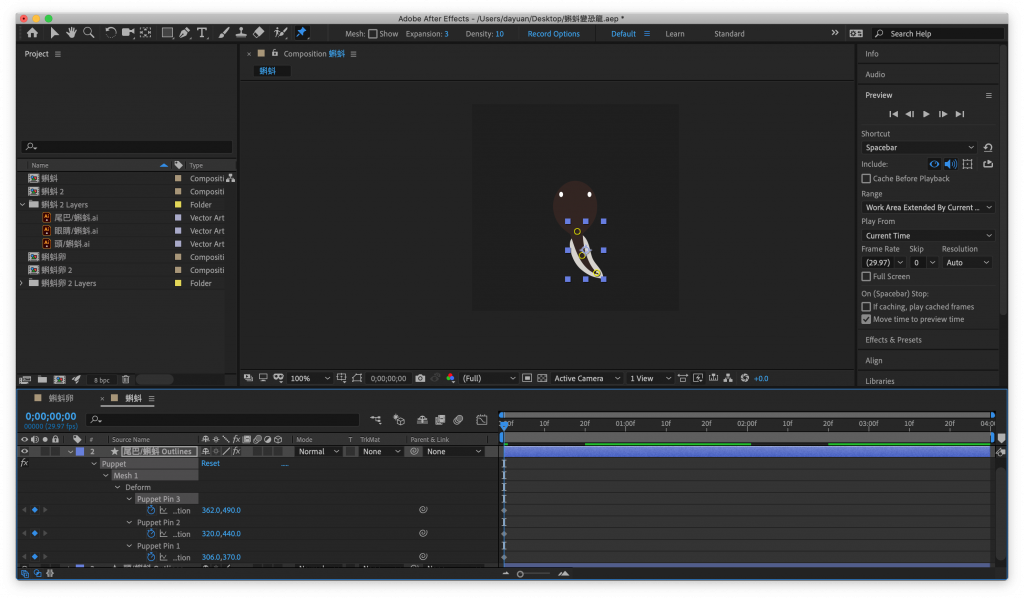This screenshot has height=599, width=1024.
Task: Uncheck Move time to preview time
Action: point(866,319)
